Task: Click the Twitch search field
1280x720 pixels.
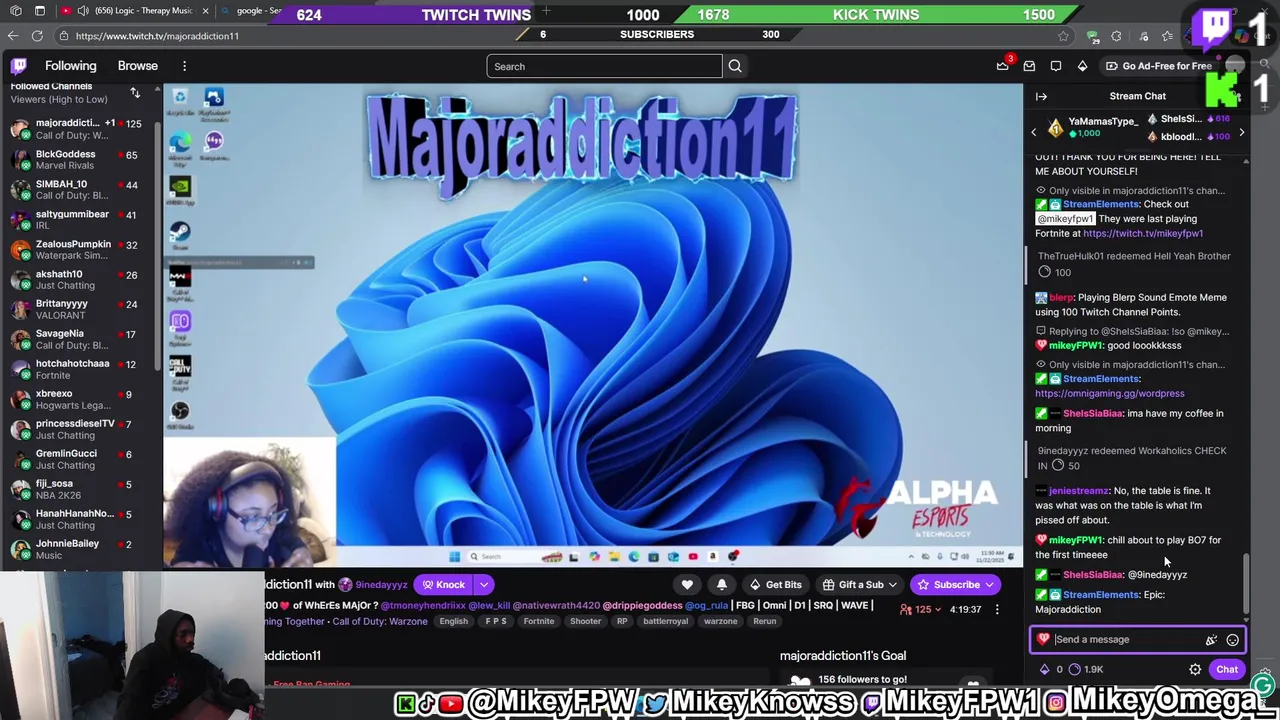Action: 604,66
